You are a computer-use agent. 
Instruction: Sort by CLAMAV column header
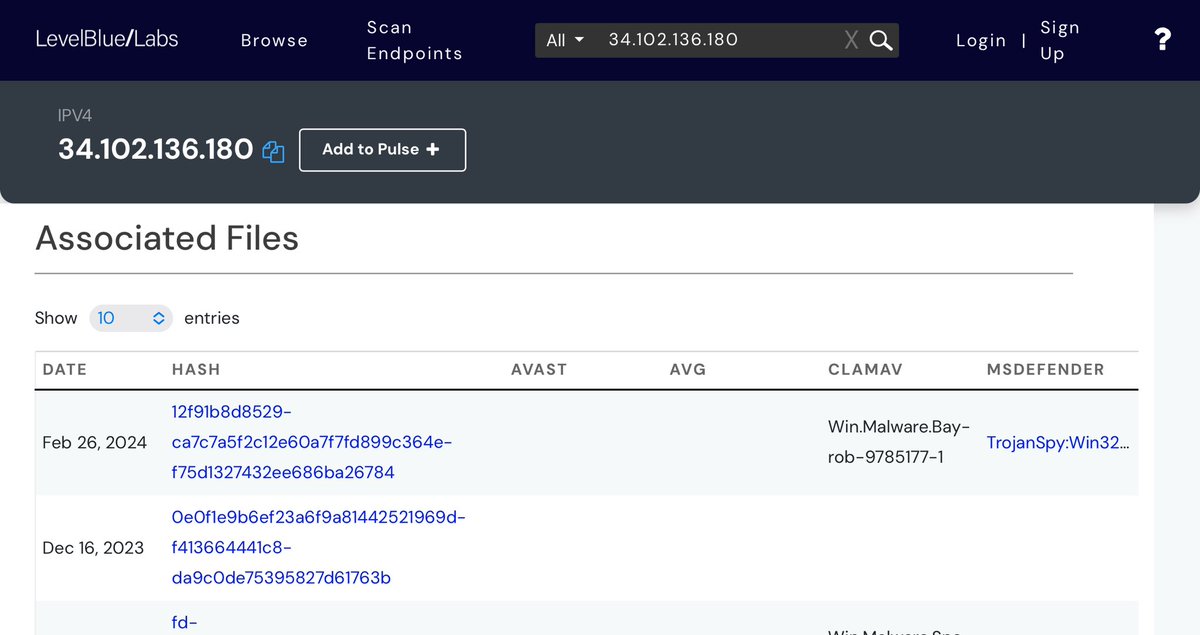pyautogui.click(x=865, y=369)
